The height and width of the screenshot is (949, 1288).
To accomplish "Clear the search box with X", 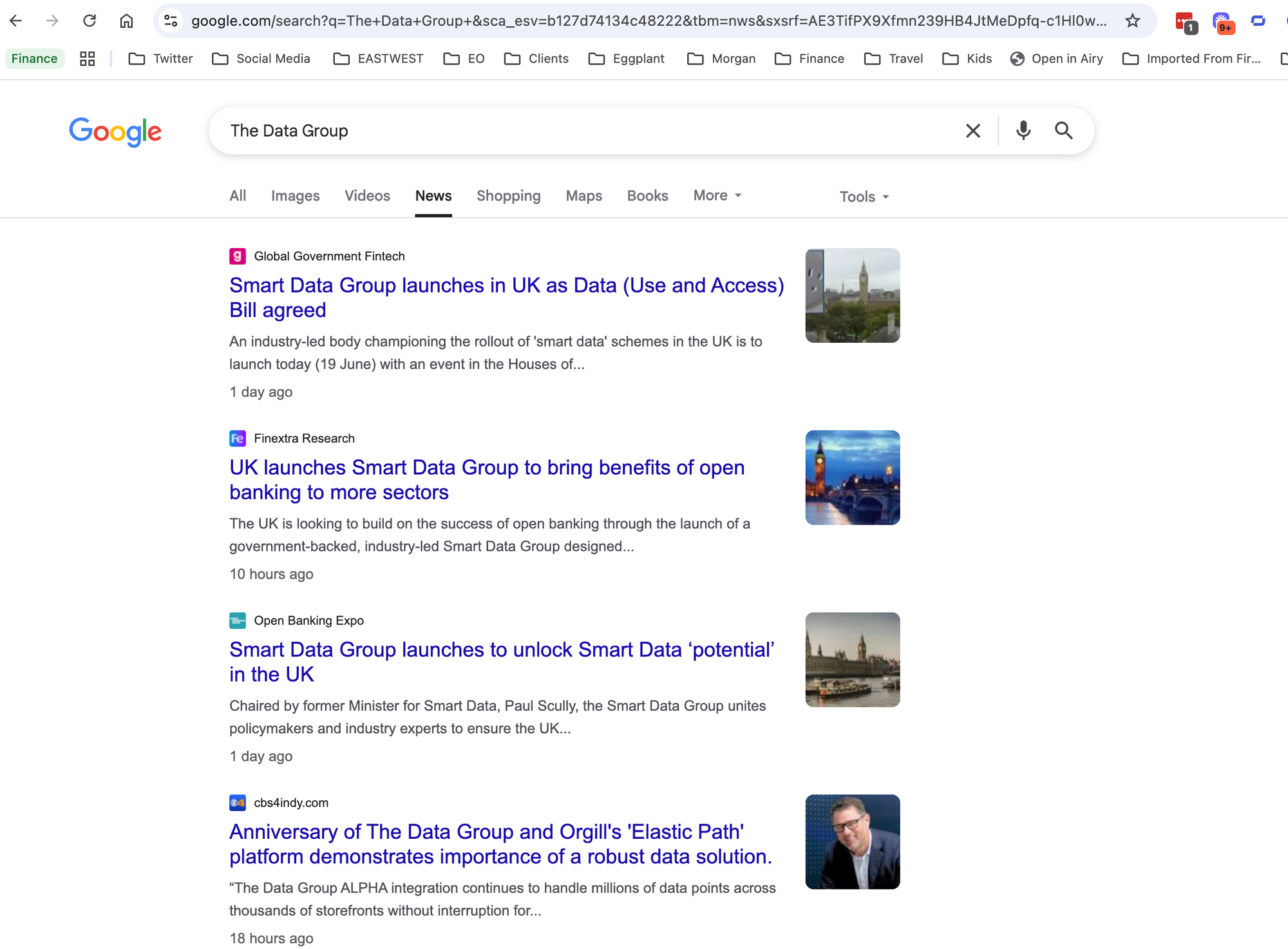I will point(972,131).
